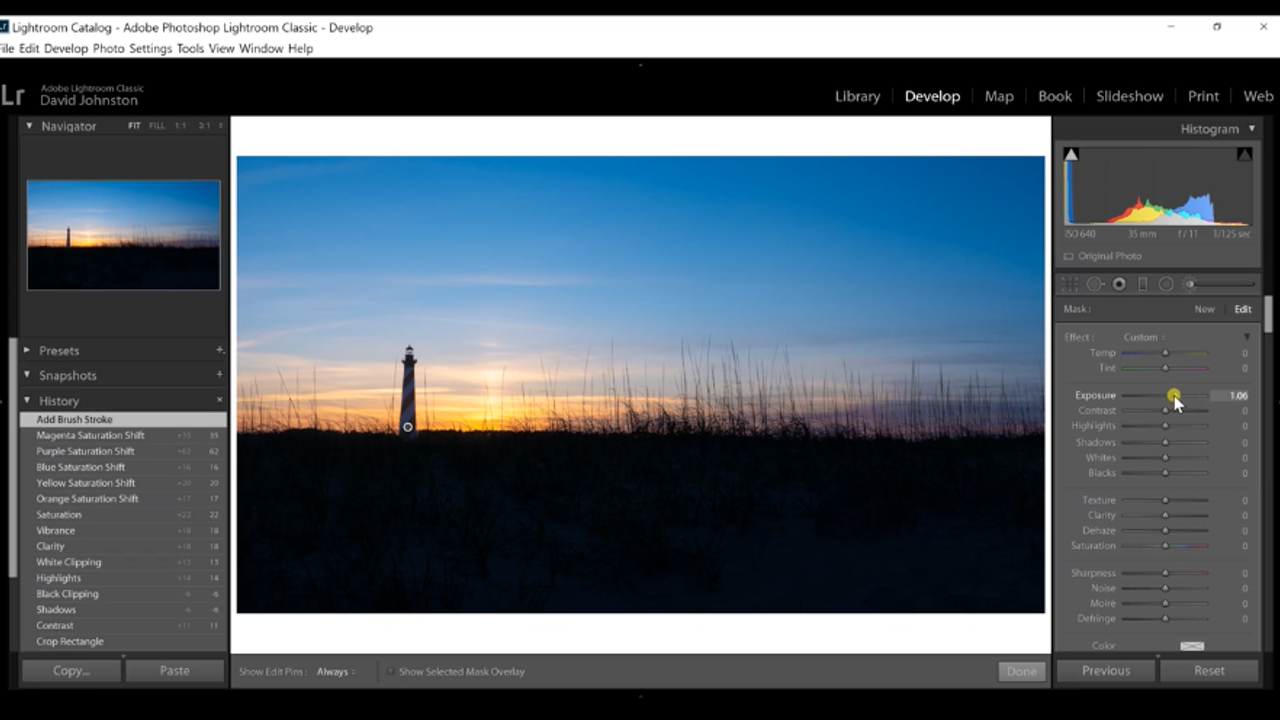Viewport: 1280px width, 720px height.
Task: Click the Clarity slider handle
Action: tap(1165, 515)
